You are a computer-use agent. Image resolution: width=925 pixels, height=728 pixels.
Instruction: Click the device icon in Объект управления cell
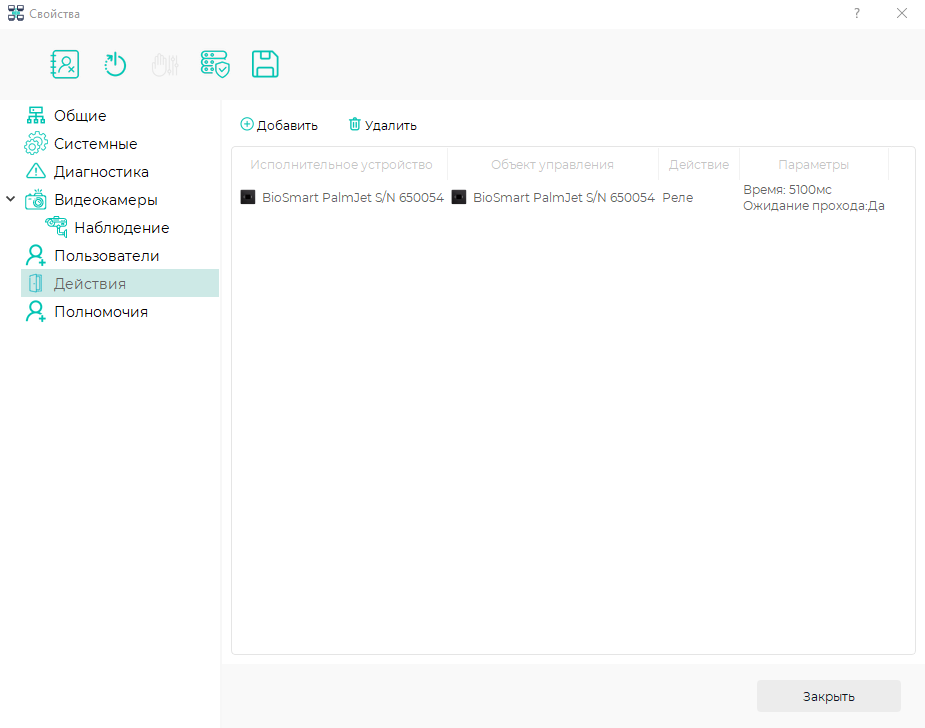pos(459,197)
